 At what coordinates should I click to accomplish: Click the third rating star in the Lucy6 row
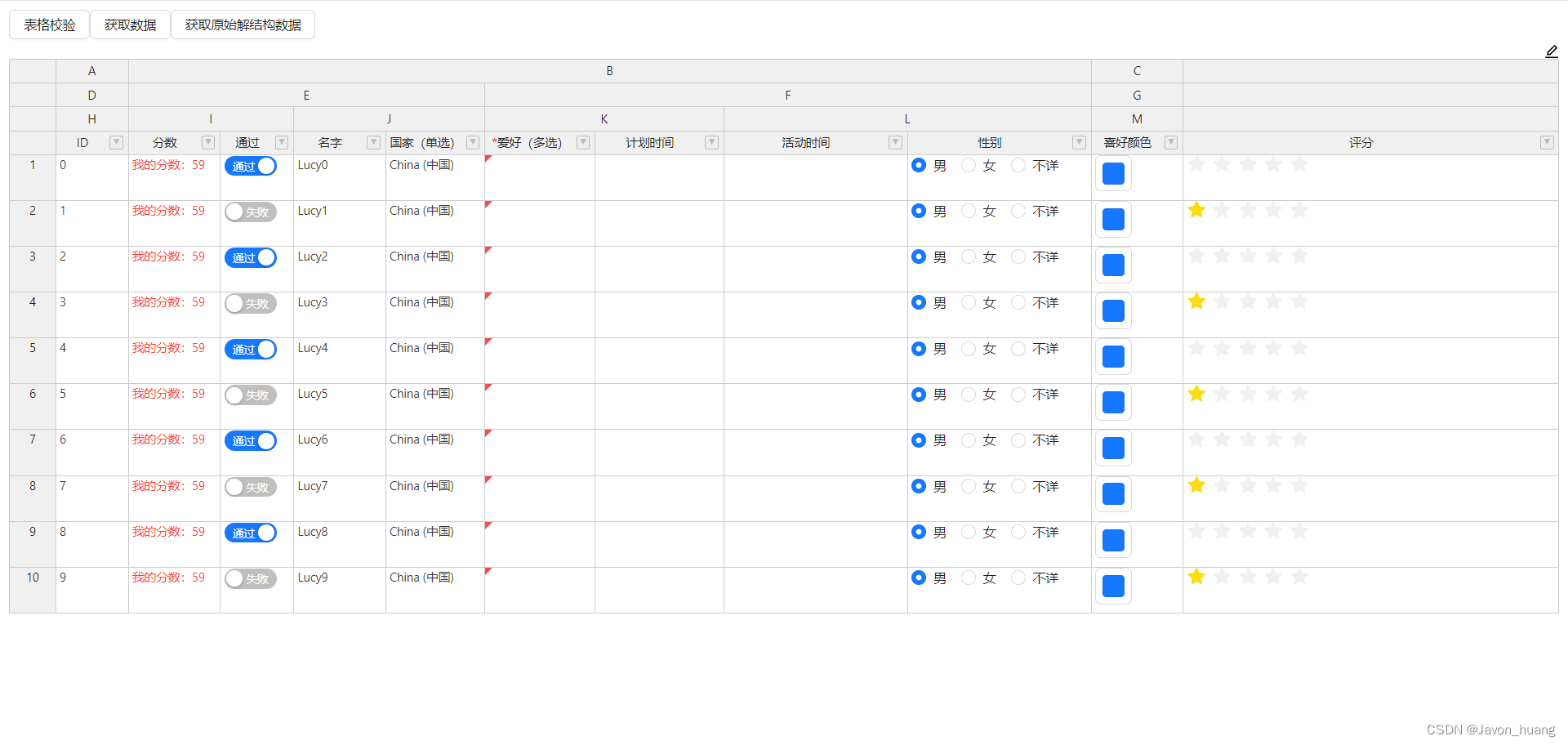(1248, 439)
